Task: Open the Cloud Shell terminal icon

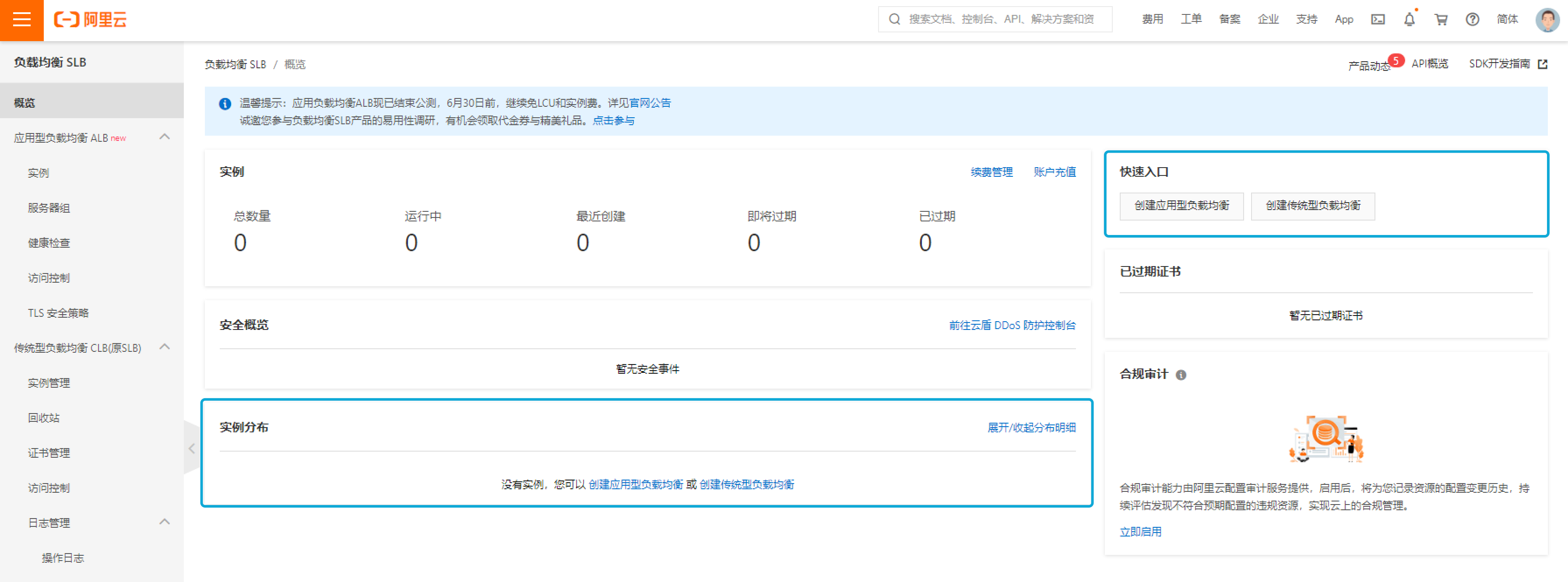Action: tap(1378, 20)
